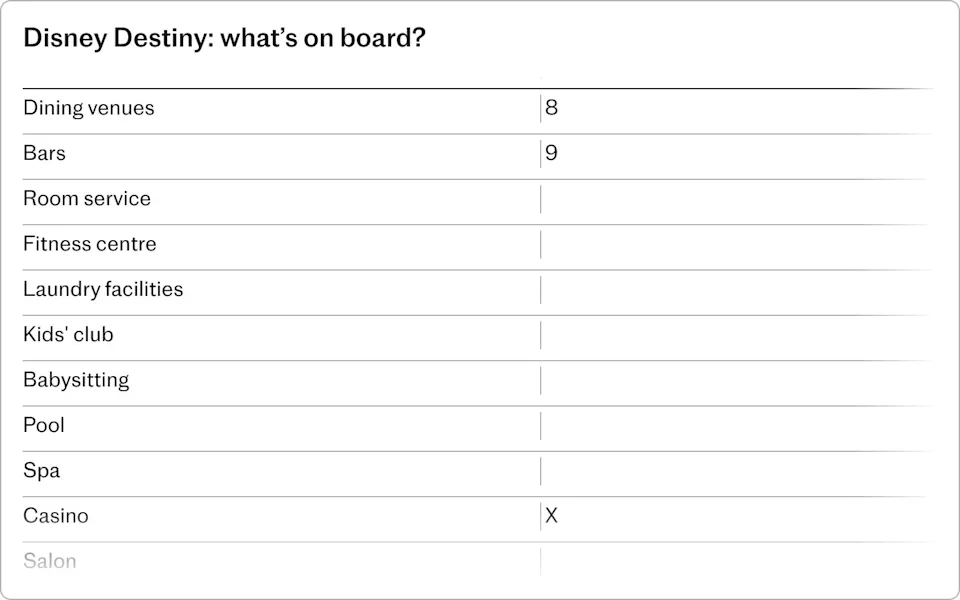
Task: Select the Casino row label
Action: (x=56, y=516)
